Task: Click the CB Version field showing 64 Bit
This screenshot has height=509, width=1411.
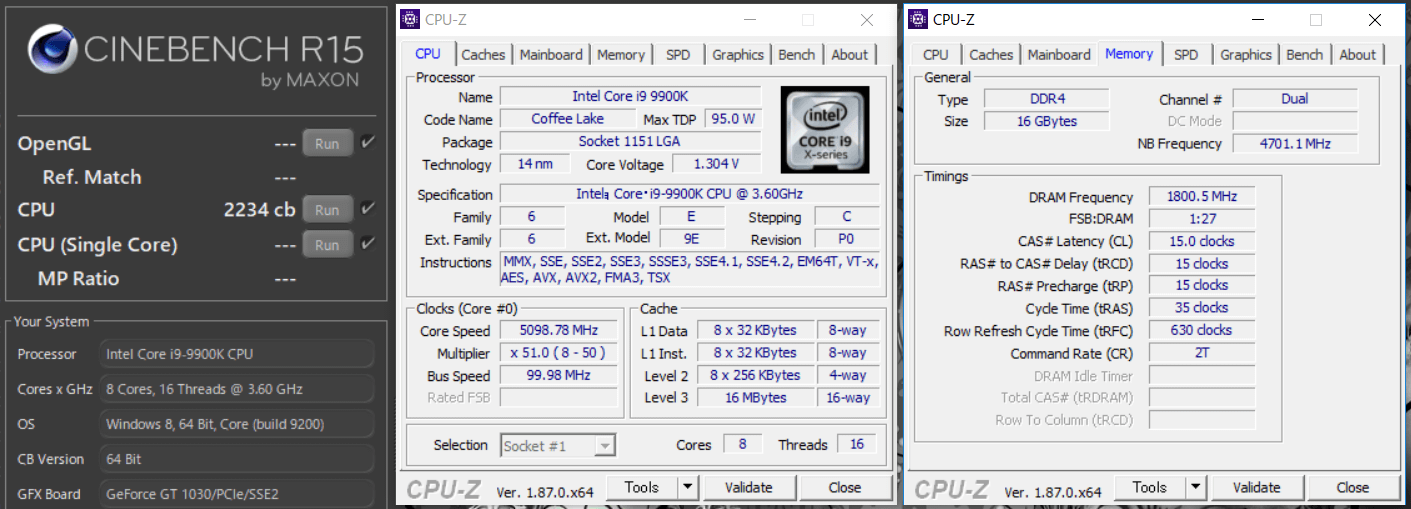Action: (x=237, y=459)
